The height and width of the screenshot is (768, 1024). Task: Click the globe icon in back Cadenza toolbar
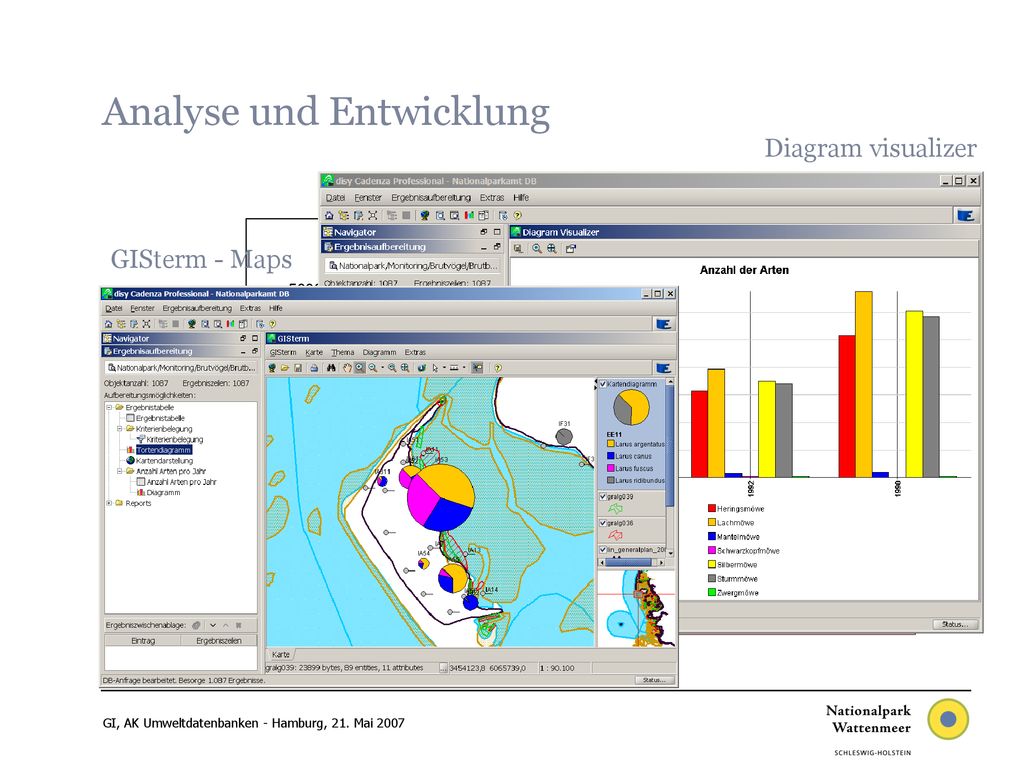424,216
